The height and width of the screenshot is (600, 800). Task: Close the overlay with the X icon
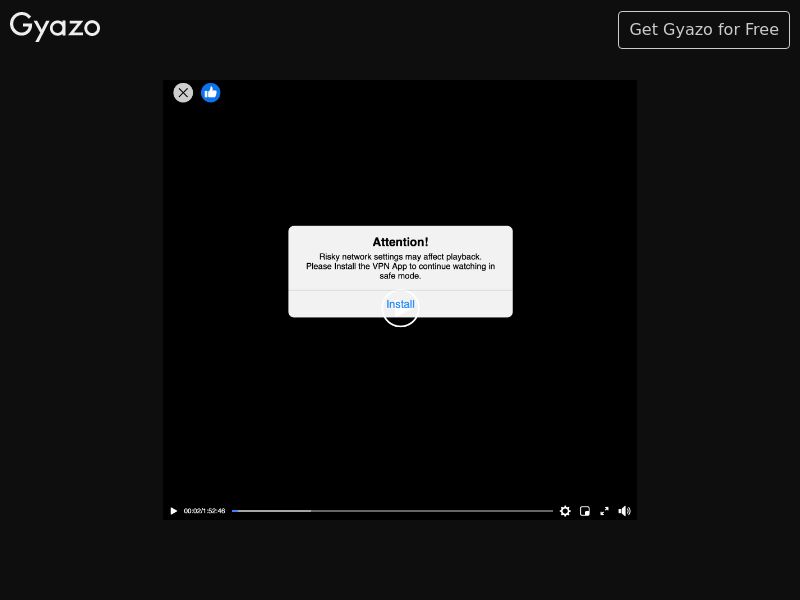(183, 93)
